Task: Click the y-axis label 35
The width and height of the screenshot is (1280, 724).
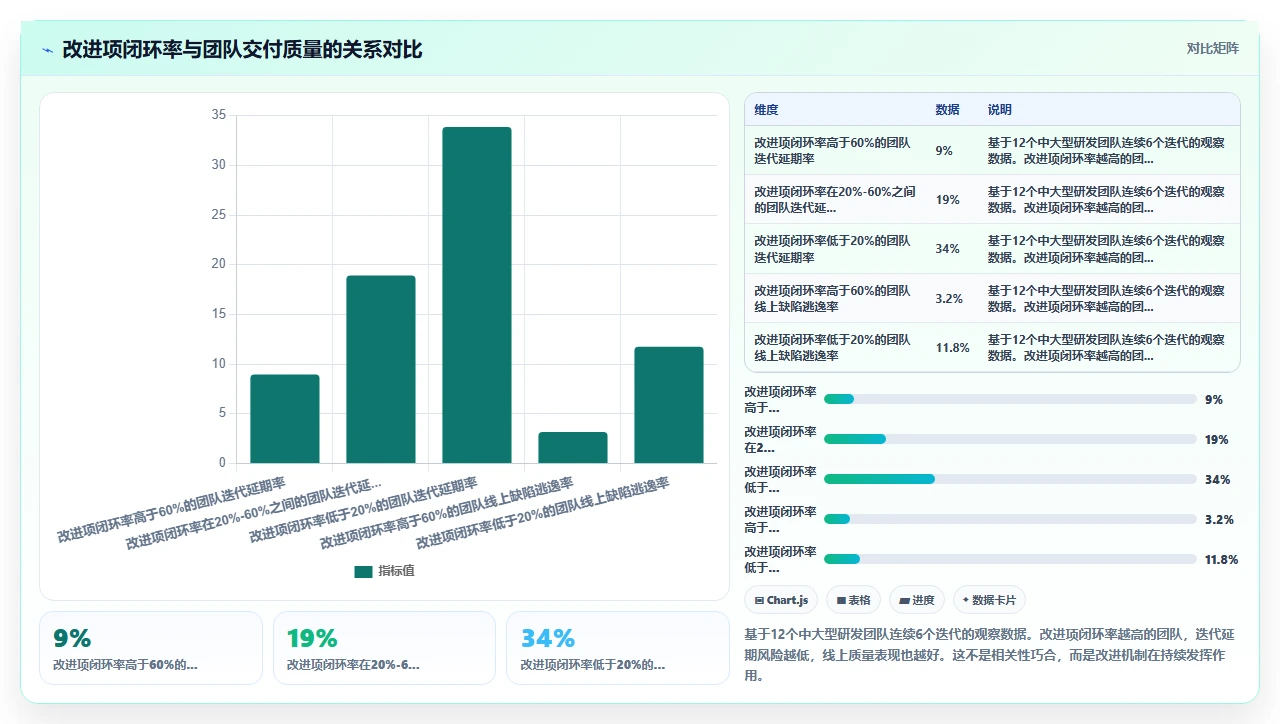Action: 218,115
